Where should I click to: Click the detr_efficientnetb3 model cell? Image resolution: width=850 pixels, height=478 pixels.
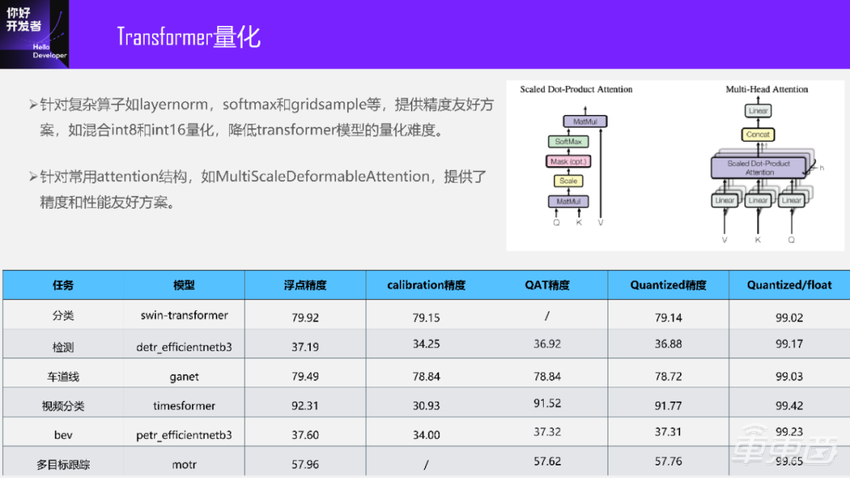(184, 346)
